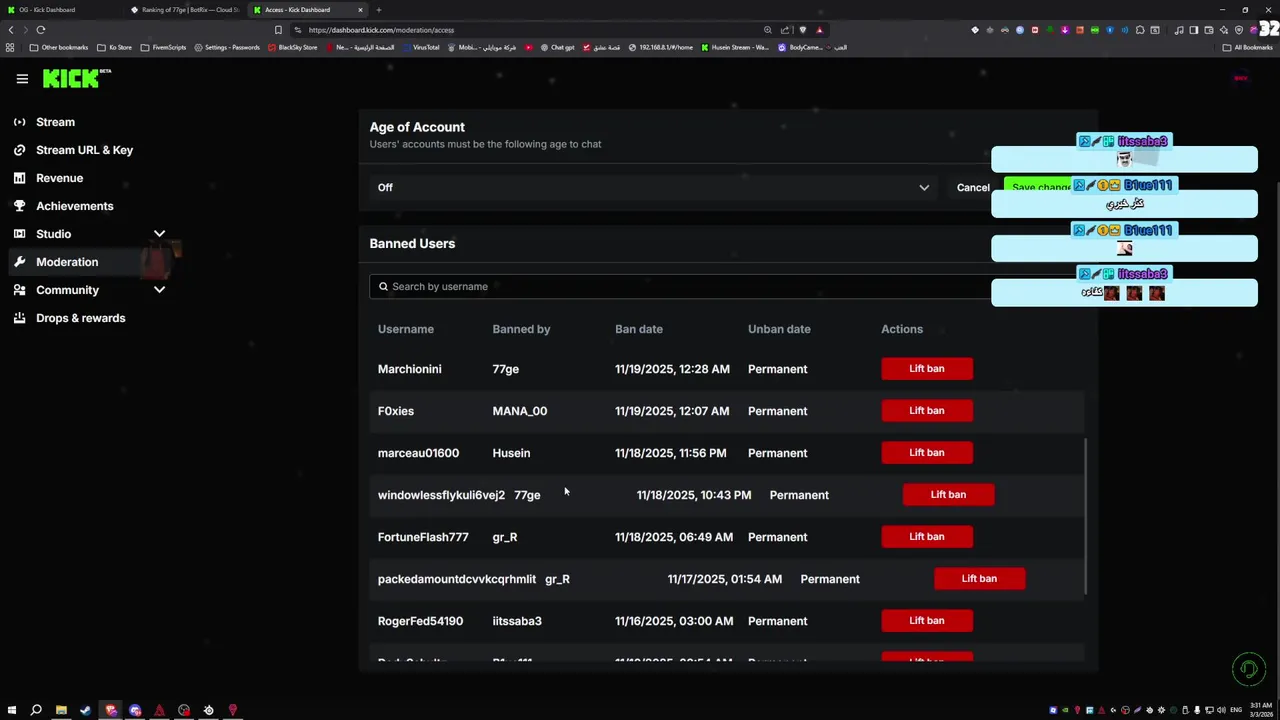Switch to Ranking of 77ge BotRix tab
Image resolution: width=1280 pixels, height=720 pixels.
[x=184, y=10]
